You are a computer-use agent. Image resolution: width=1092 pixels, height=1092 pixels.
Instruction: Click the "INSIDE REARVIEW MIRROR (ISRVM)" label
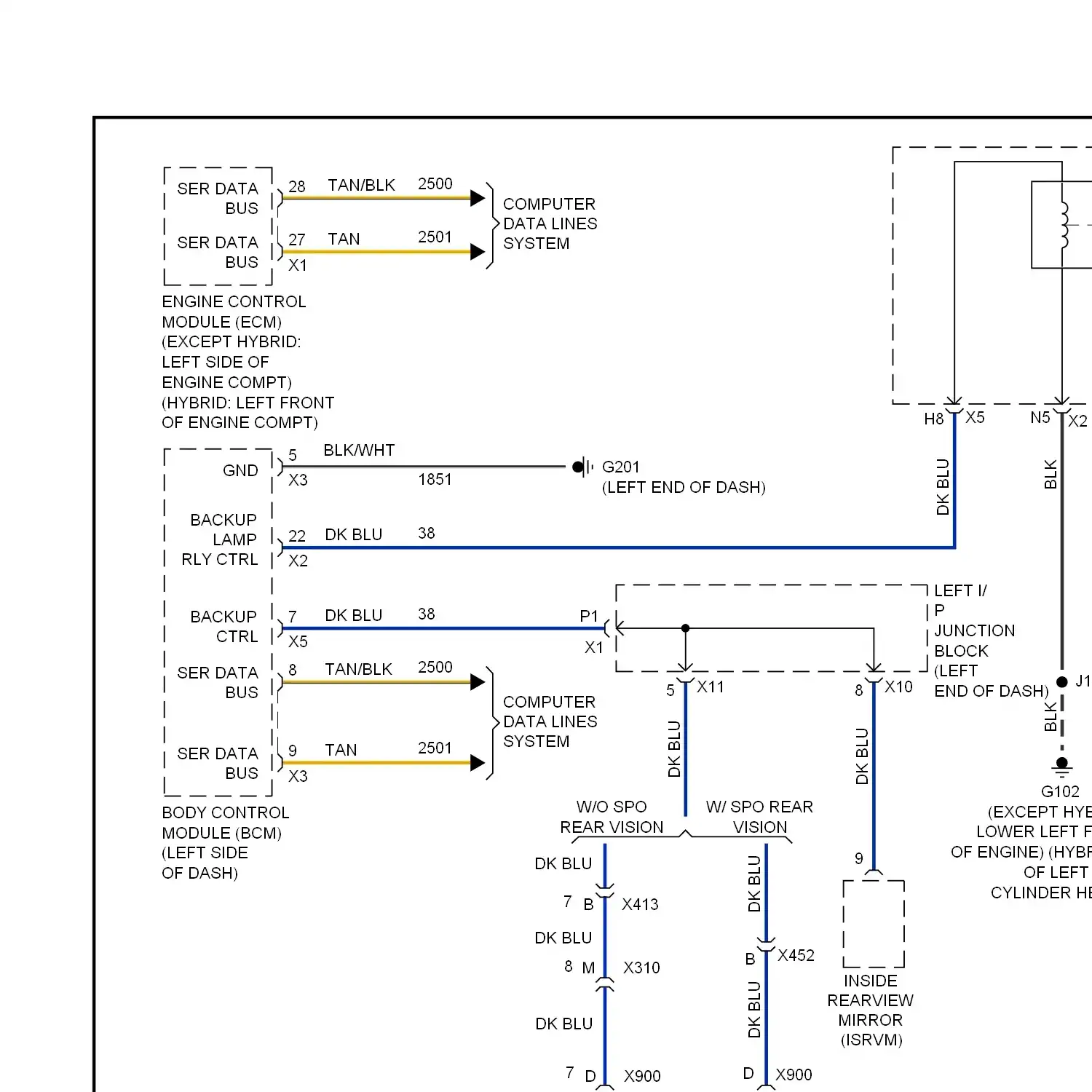click(x=871, y=1010)
